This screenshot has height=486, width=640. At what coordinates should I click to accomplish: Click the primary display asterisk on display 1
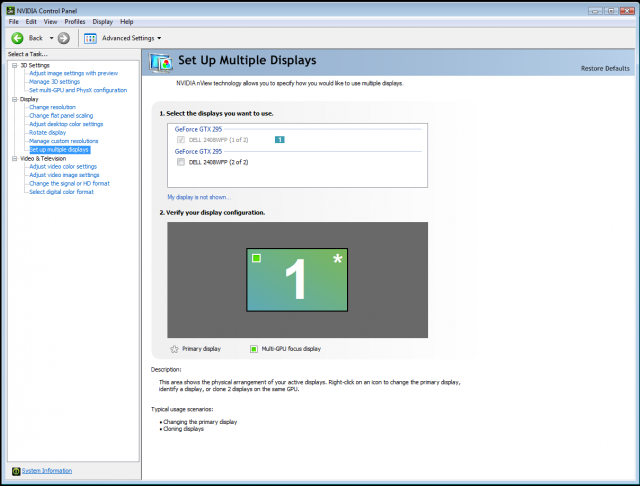(x=338, y=258)
